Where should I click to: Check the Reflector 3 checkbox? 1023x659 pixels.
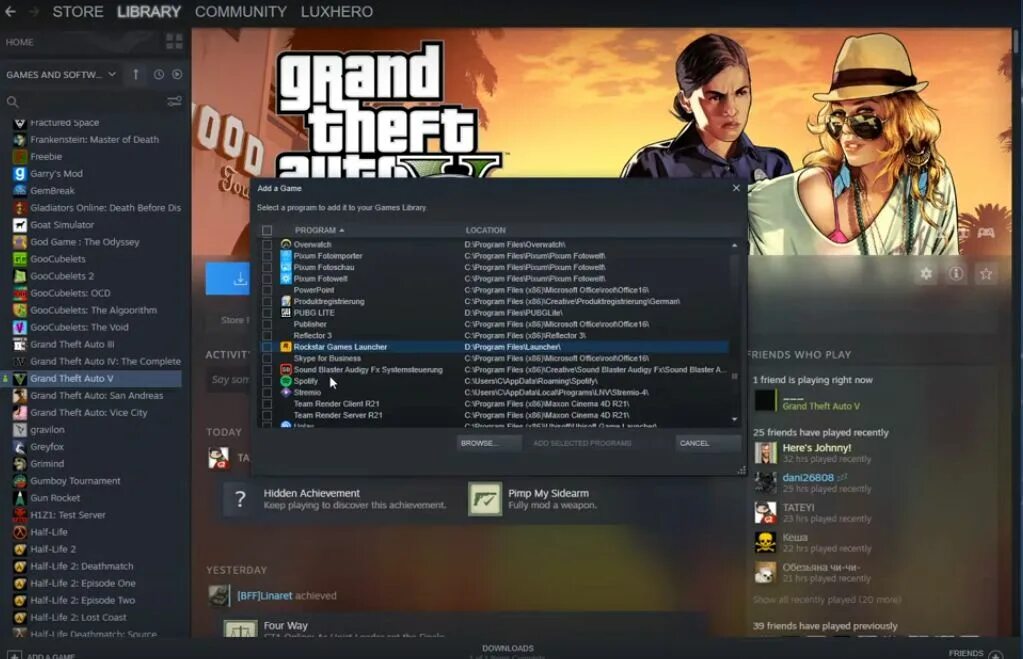(267, 335)
